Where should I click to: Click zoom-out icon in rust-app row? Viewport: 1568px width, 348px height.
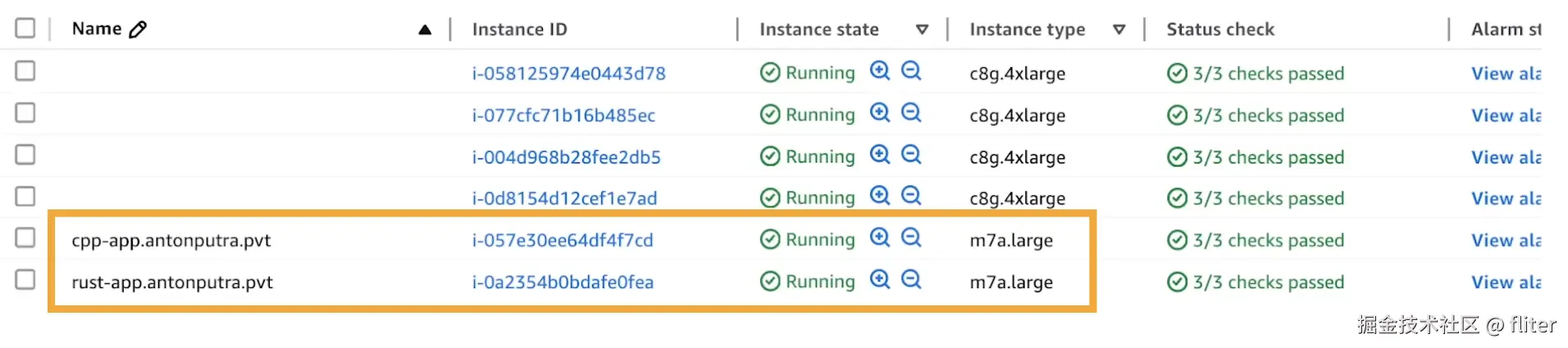911,280
